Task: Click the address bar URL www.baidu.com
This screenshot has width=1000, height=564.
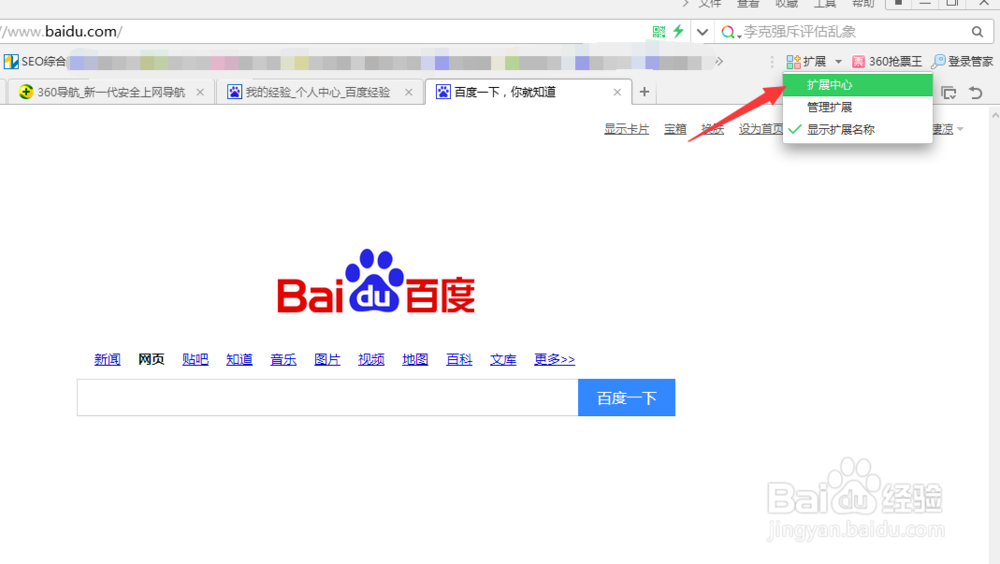Action: point(61,31)
